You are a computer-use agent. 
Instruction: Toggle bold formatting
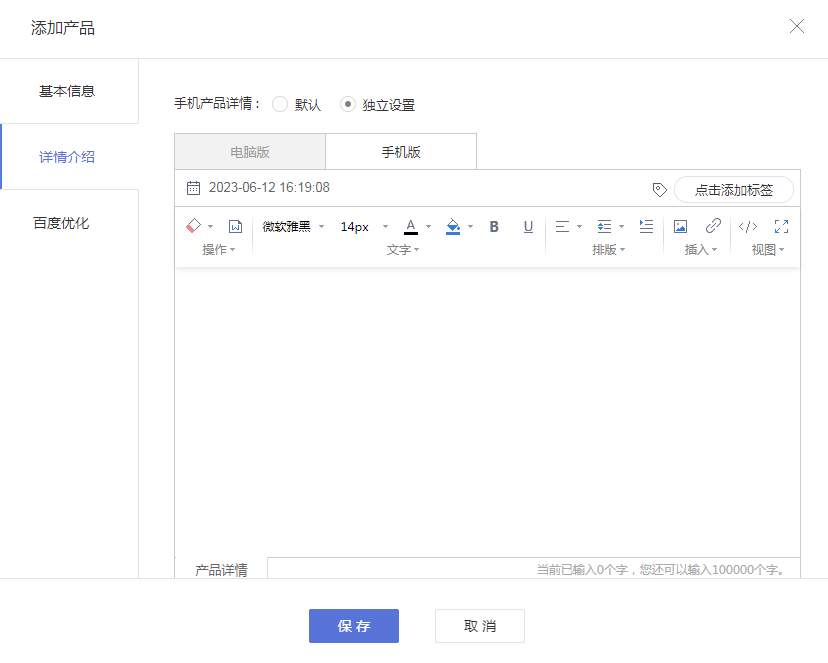[494, 226]
